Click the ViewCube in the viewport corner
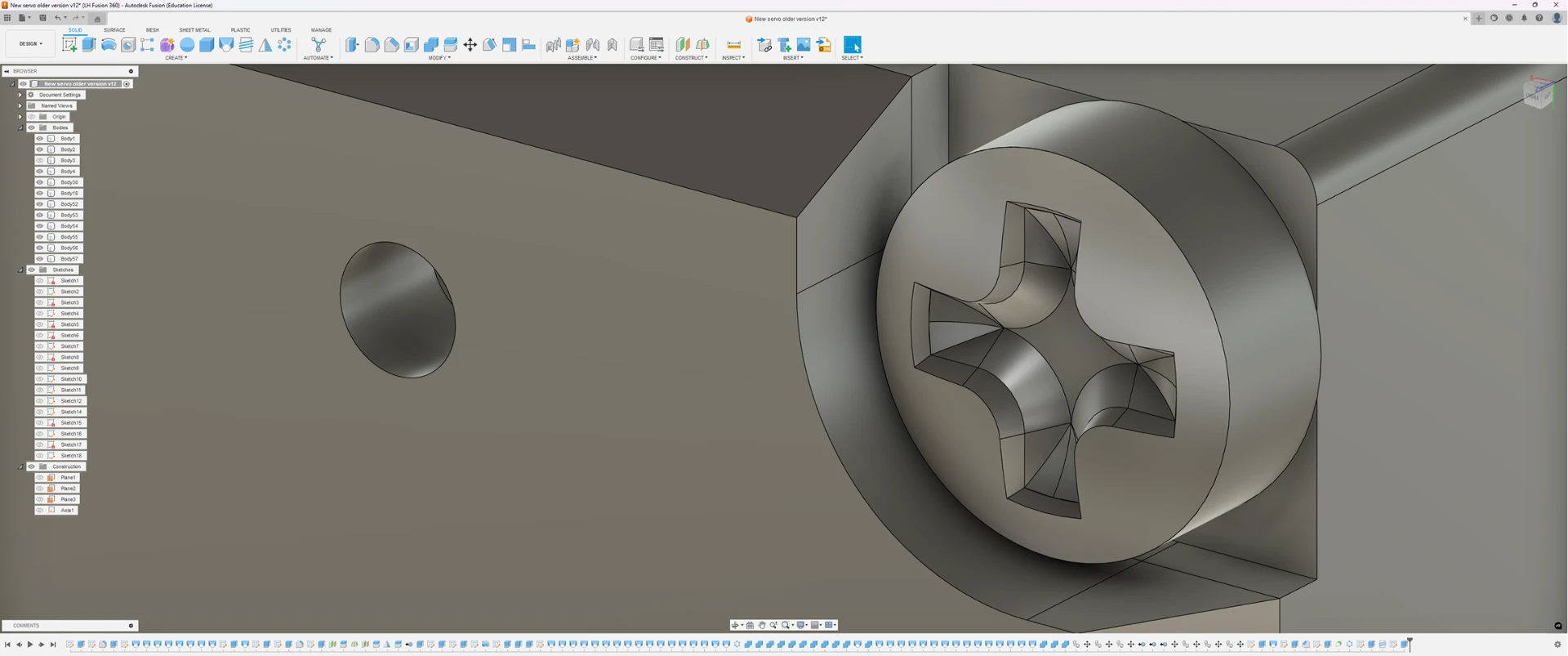The image size is (1568, 656). [x=1539, y=94]
